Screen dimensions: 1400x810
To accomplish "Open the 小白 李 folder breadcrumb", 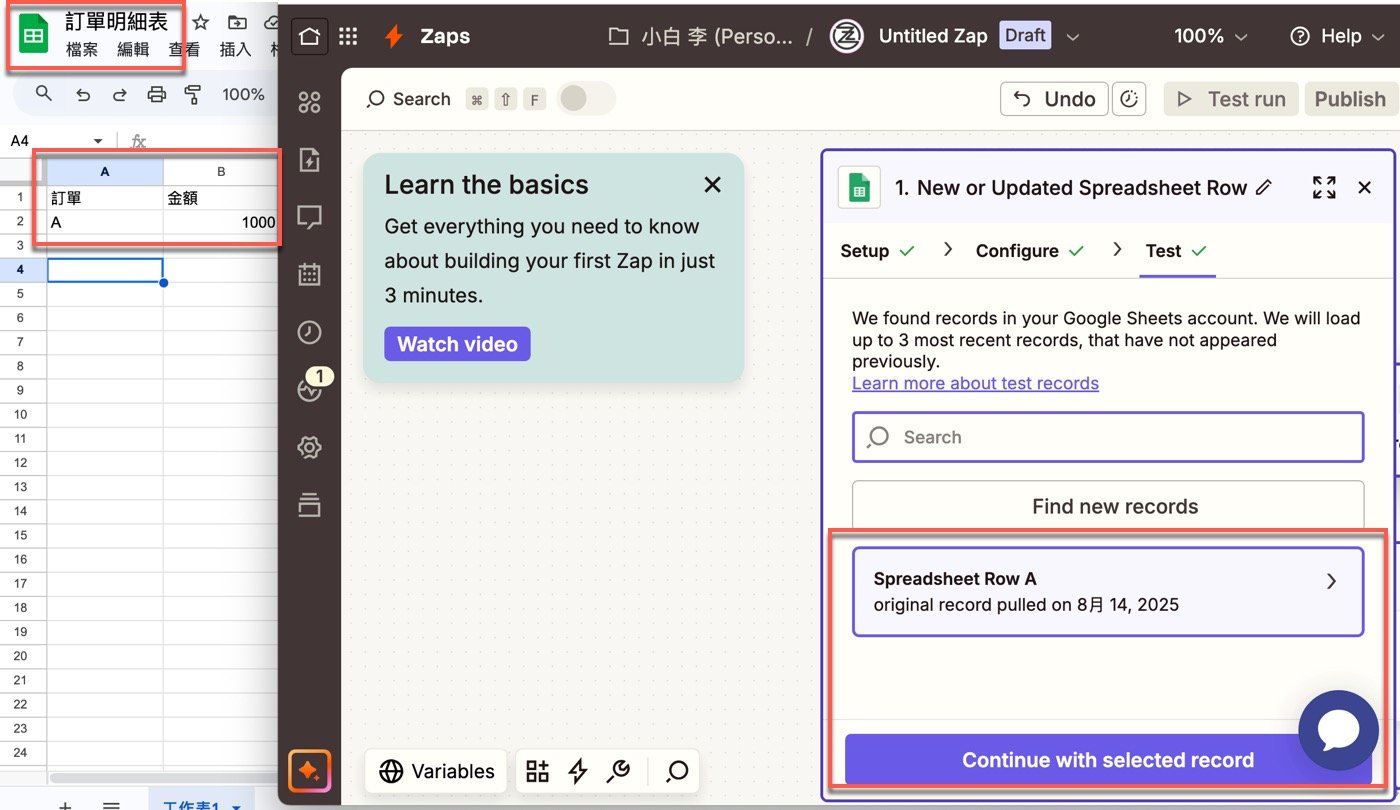I will [x=700, y=36].
